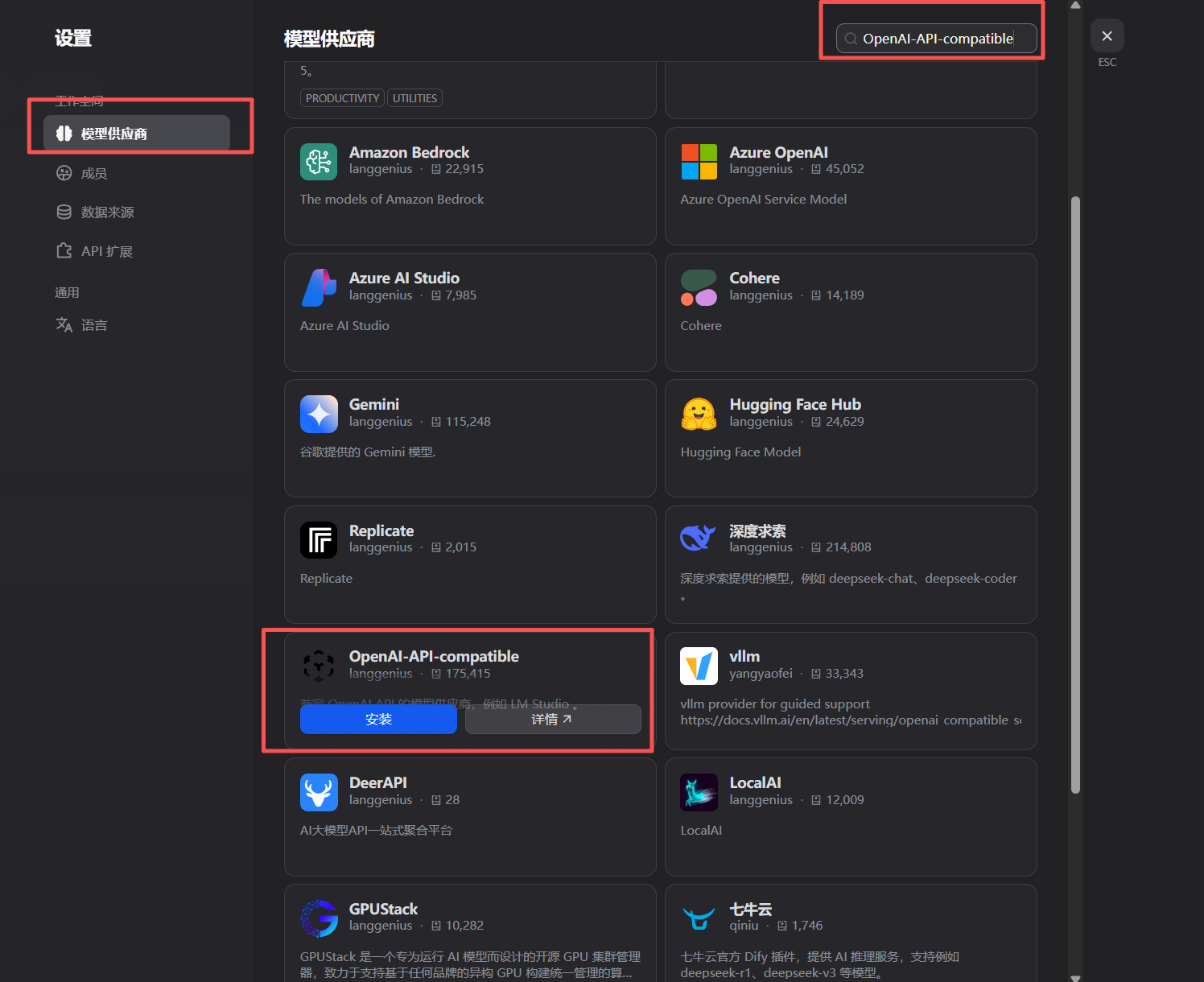1204x982 pixels.
Task: Click the yangyaofei author name
Action: pos(761,674)
